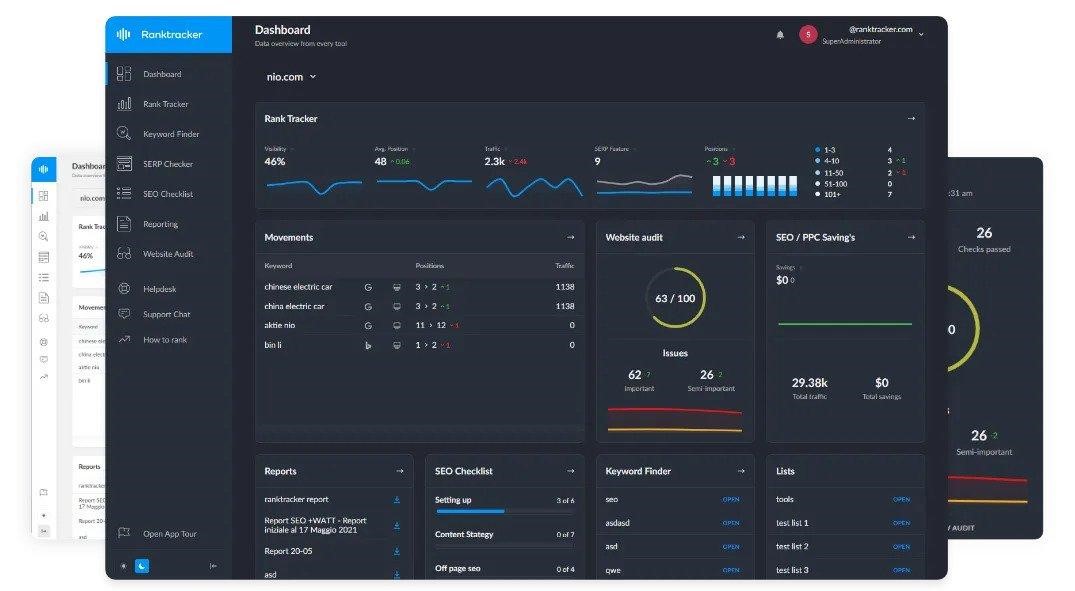Open Helpdesk link in sidebar
Screen dimensions: 1075x591
pos(160,289)
